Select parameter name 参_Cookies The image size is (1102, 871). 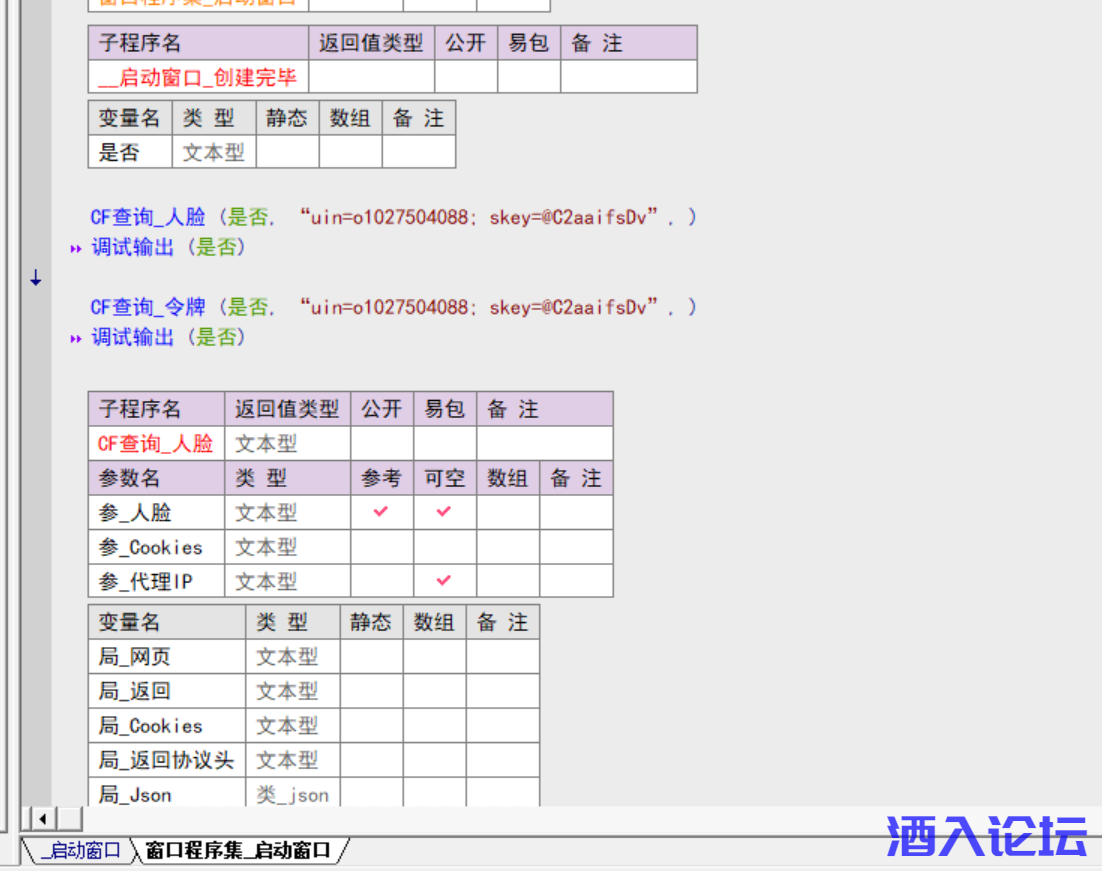click(150, 547)
